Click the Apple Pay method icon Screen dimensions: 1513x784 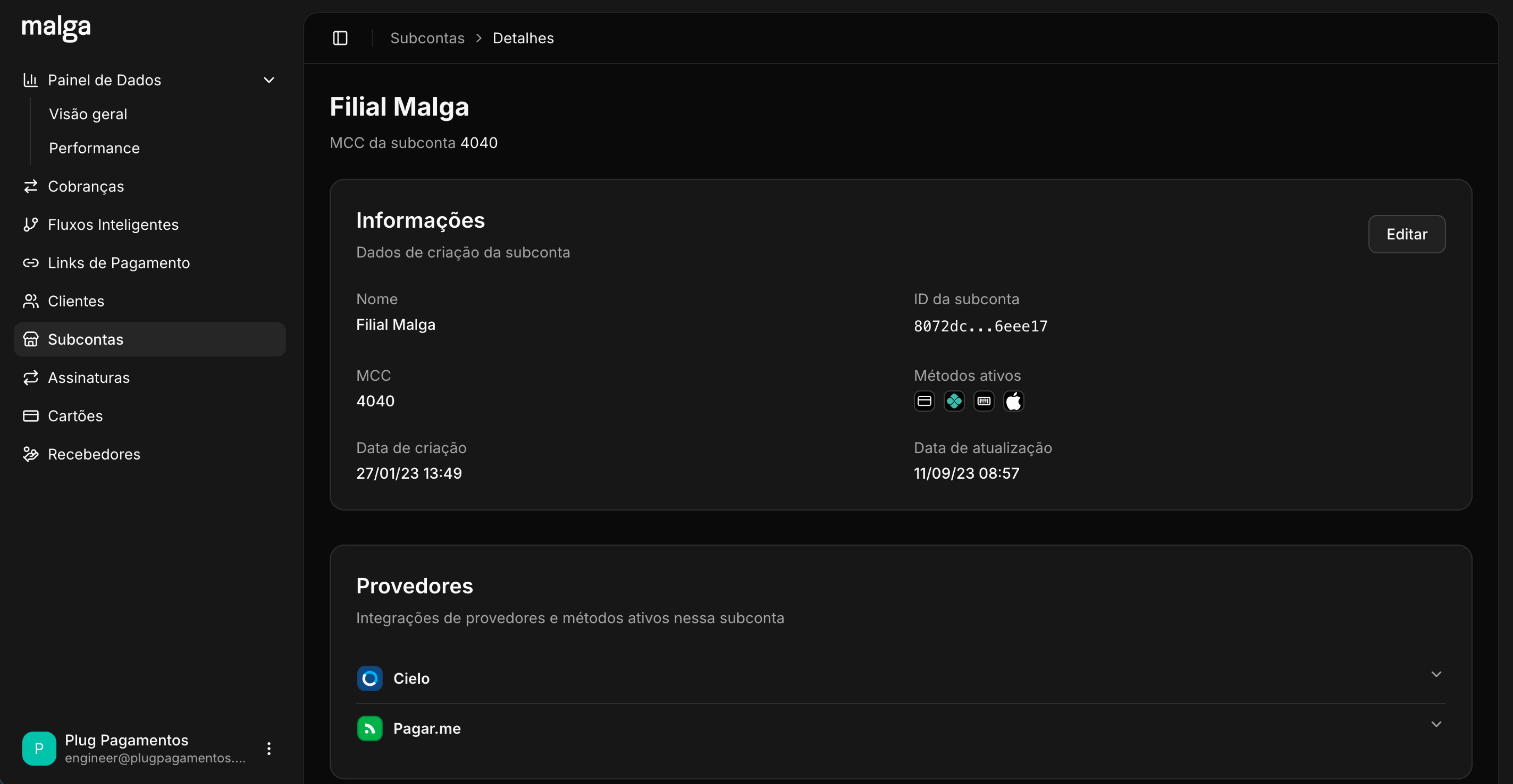click(x=1014, y=401)
